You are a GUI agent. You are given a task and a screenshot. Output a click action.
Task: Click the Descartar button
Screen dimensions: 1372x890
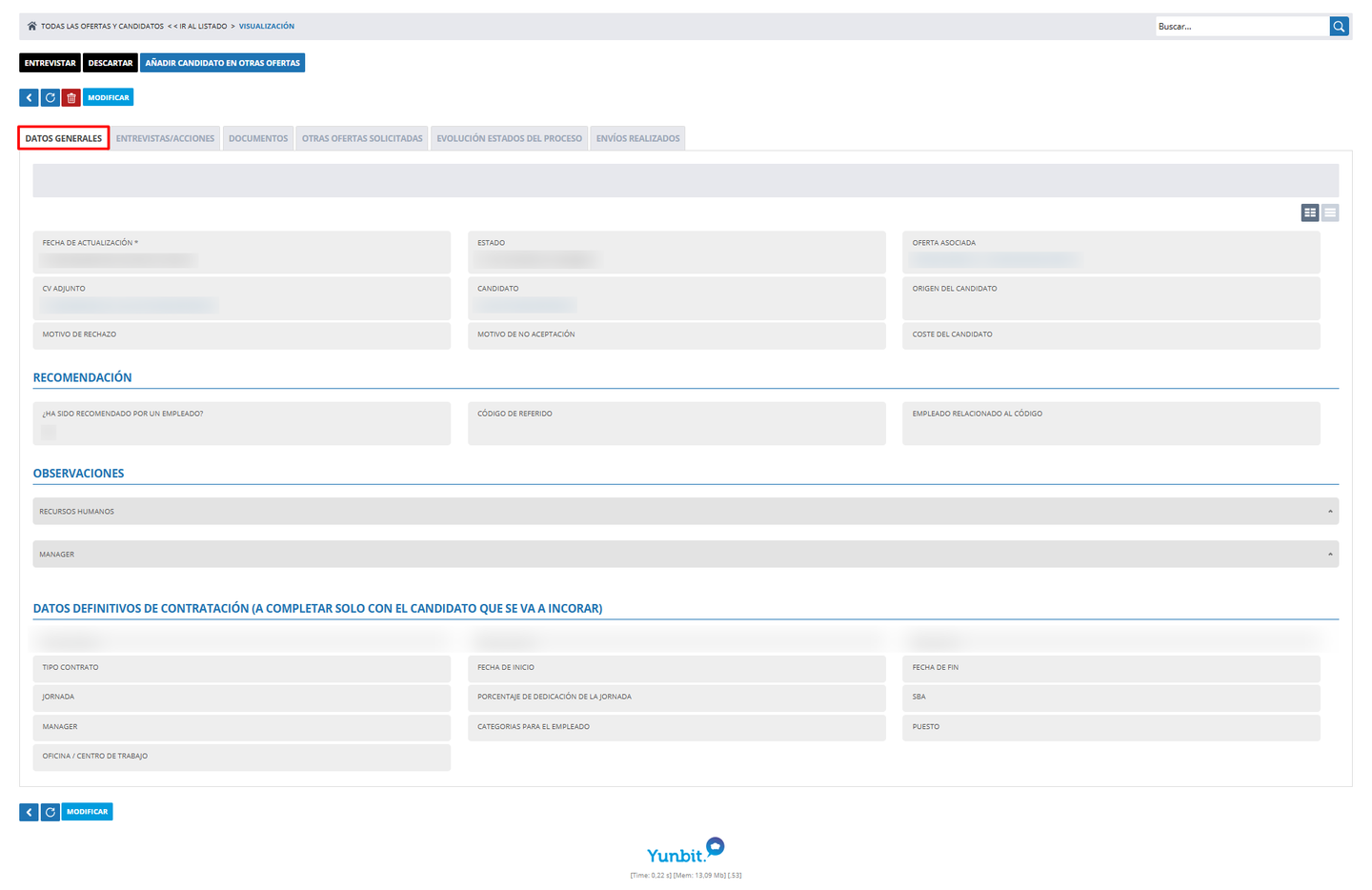coord(111,63)
